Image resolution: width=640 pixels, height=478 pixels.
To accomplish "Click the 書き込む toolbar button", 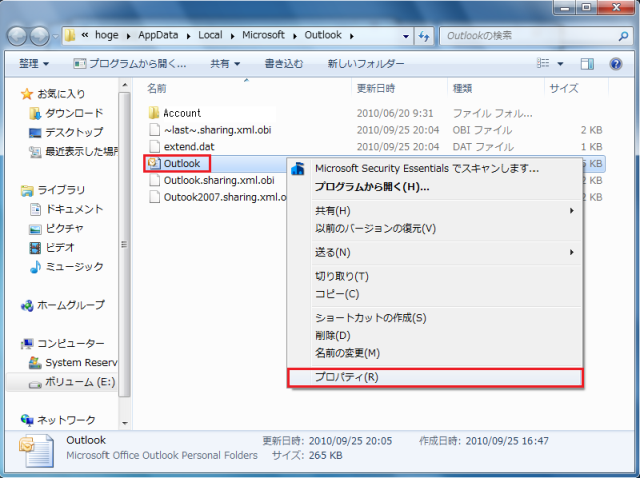I will coord(284,64).
